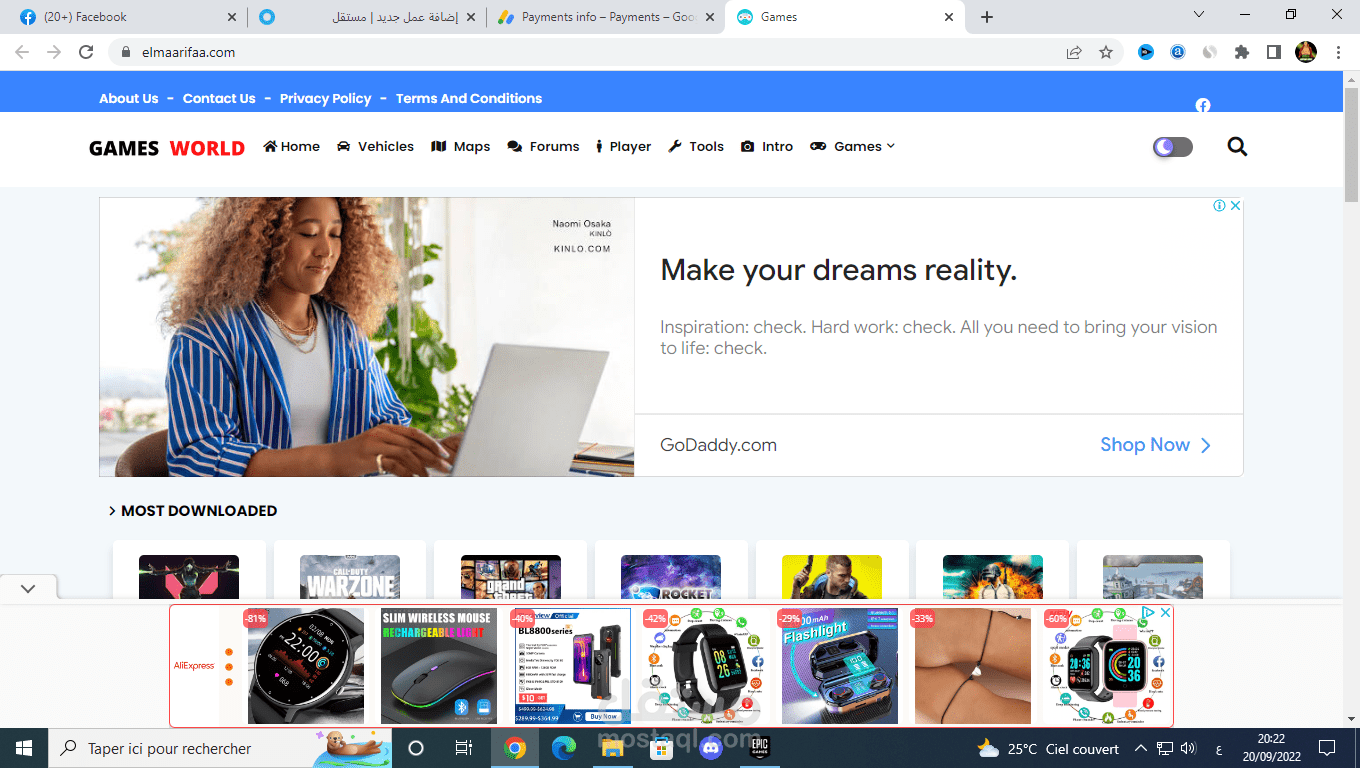Expand the Games dropdown menu
Image resolution: width=1360 pixels, height=768 pixels.
click(x=852, y=146)
